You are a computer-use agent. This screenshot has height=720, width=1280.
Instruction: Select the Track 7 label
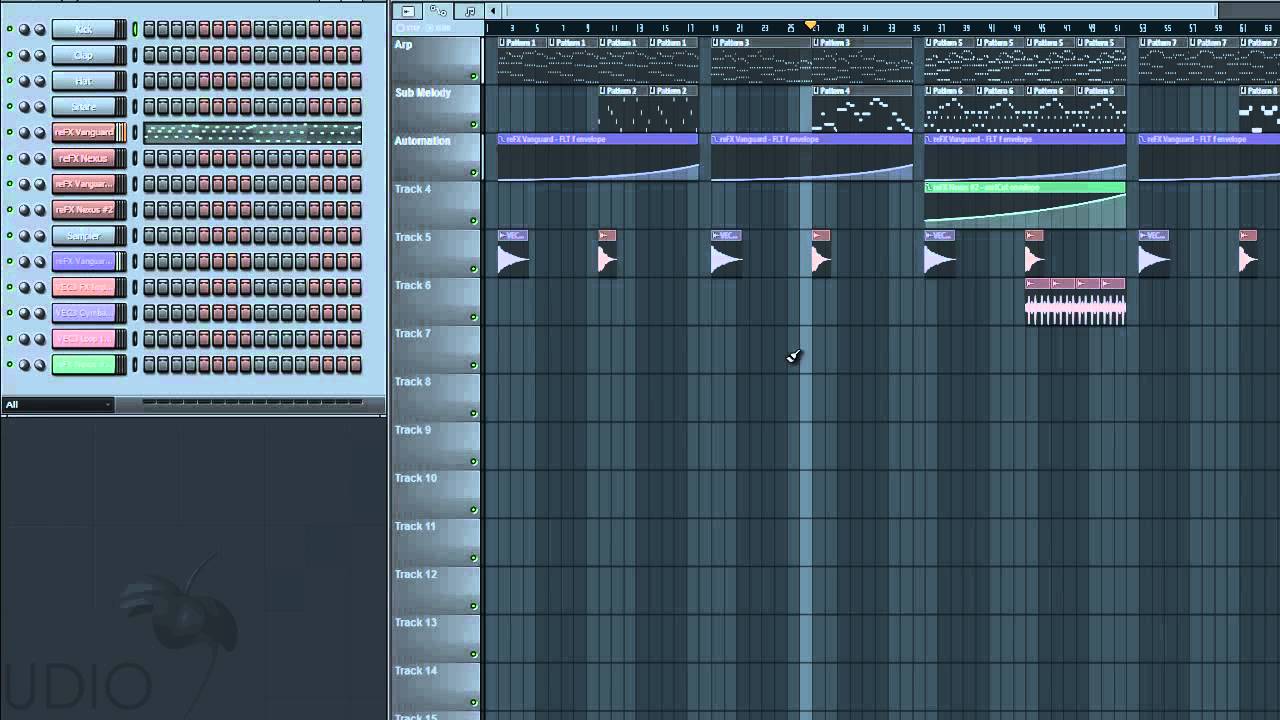[x=412, y=333]
